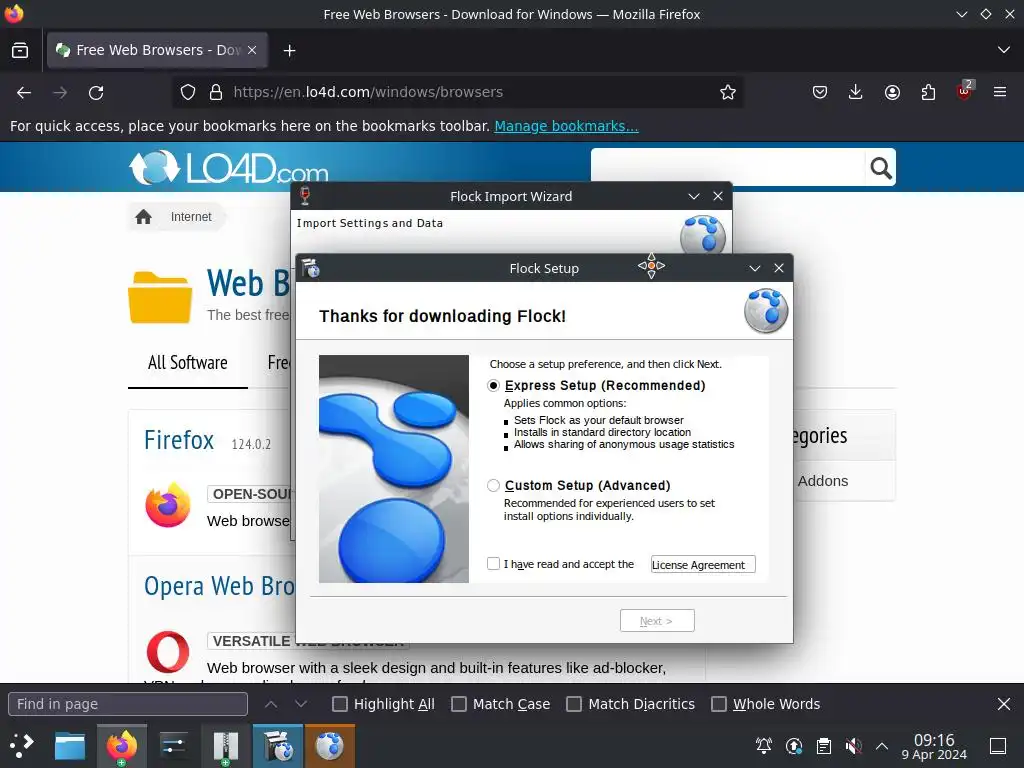Click the system settings taskbar icon
Viewport: 1024px width, 768px height.
point(173,746)
